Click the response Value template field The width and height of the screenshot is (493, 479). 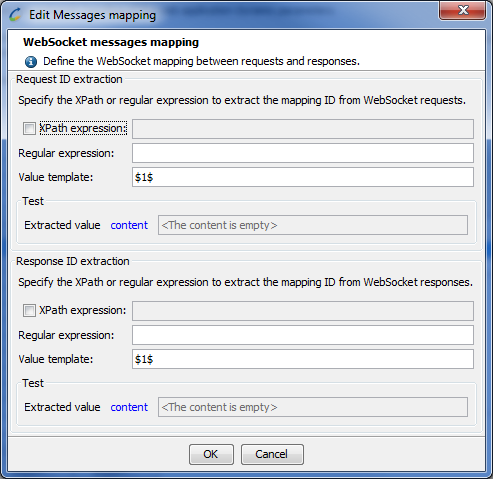(303, 359)
